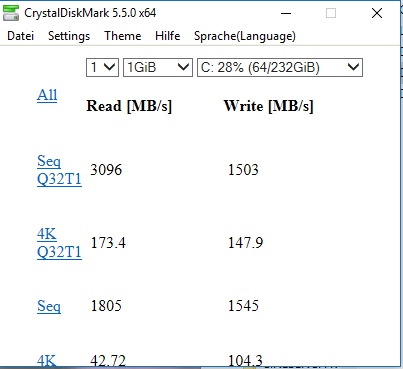Expand the drive dropdown C: 28% (64/232GiB)

280,68
